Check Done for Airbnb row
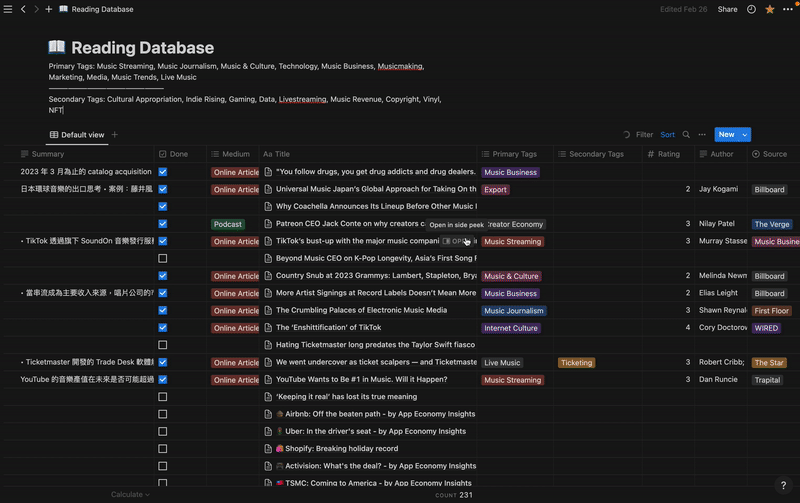 click(163, 414)
